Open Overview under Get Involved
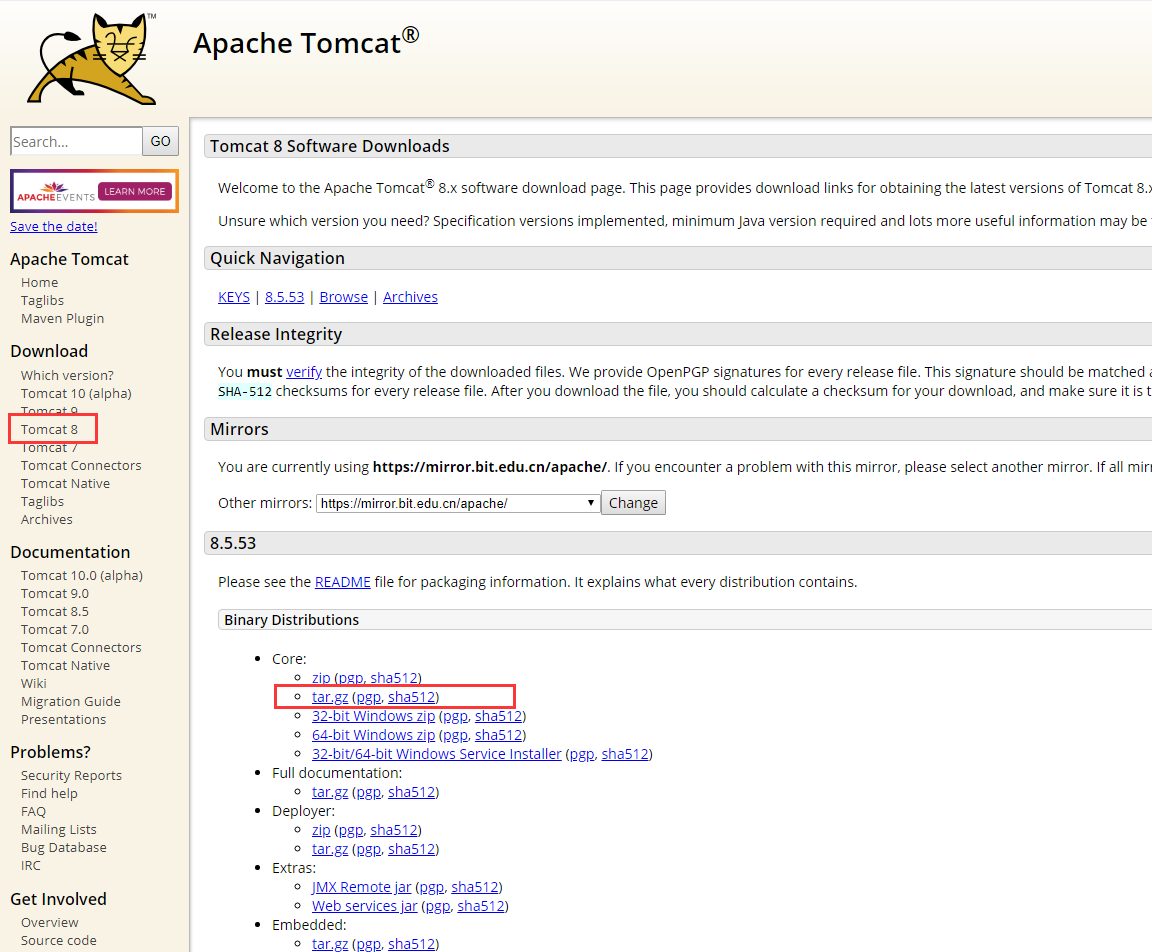The width and height of the screenshot is (1152, 952). (x=49, y=922)
